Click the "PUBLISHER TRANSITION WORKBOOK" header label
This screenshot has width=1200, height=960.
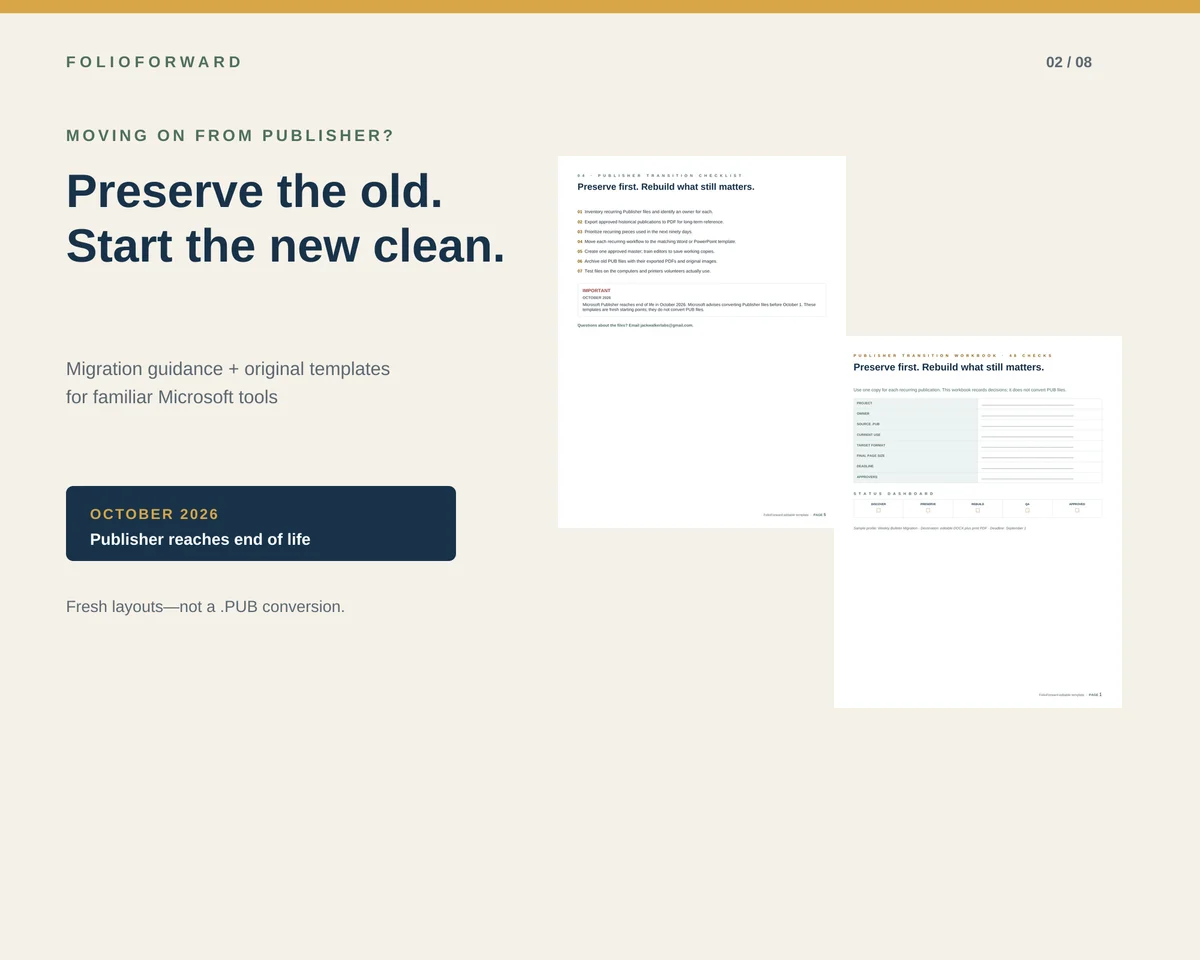[926, 356]
